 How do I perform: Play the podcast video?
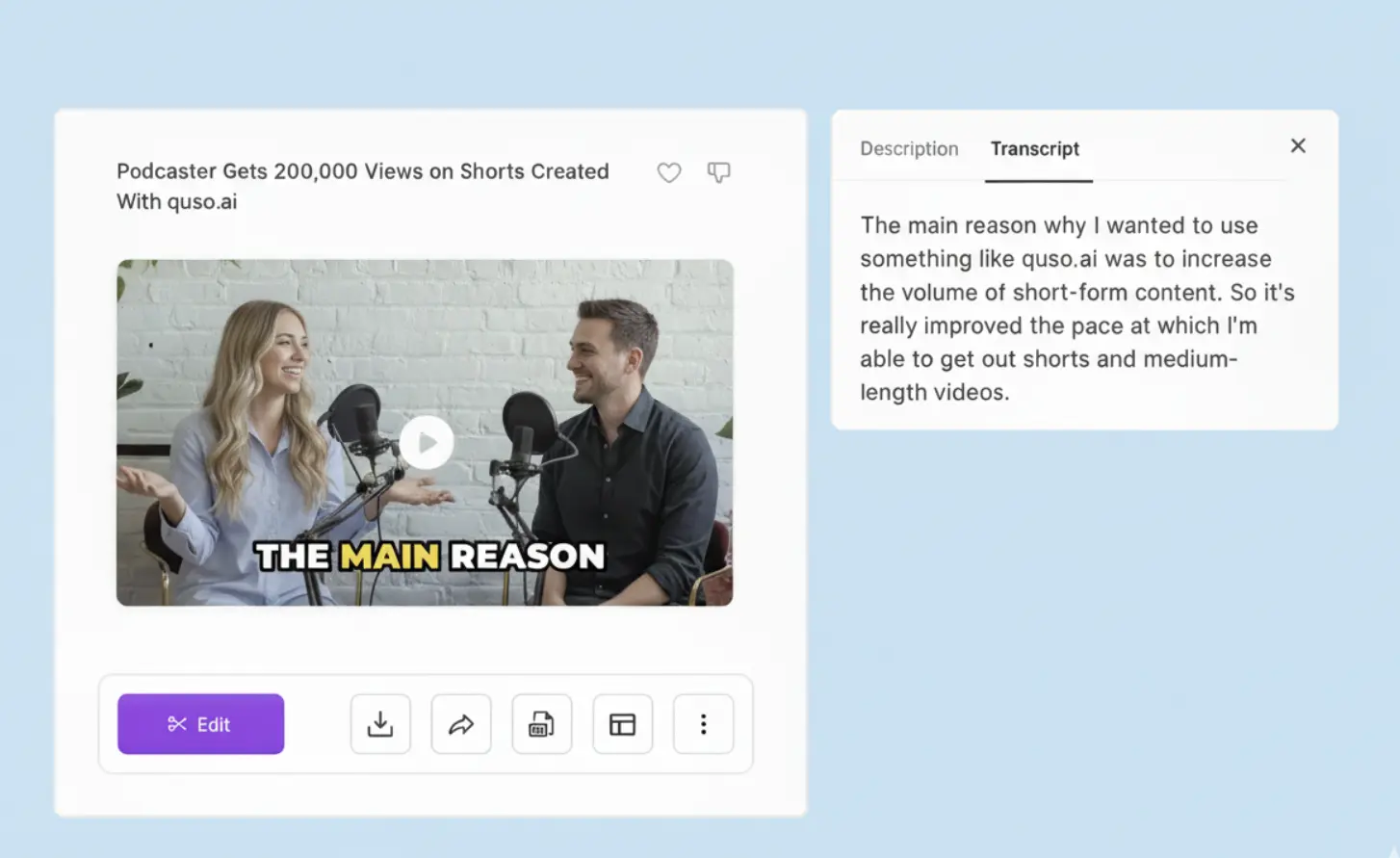click(x=426, y=442)
